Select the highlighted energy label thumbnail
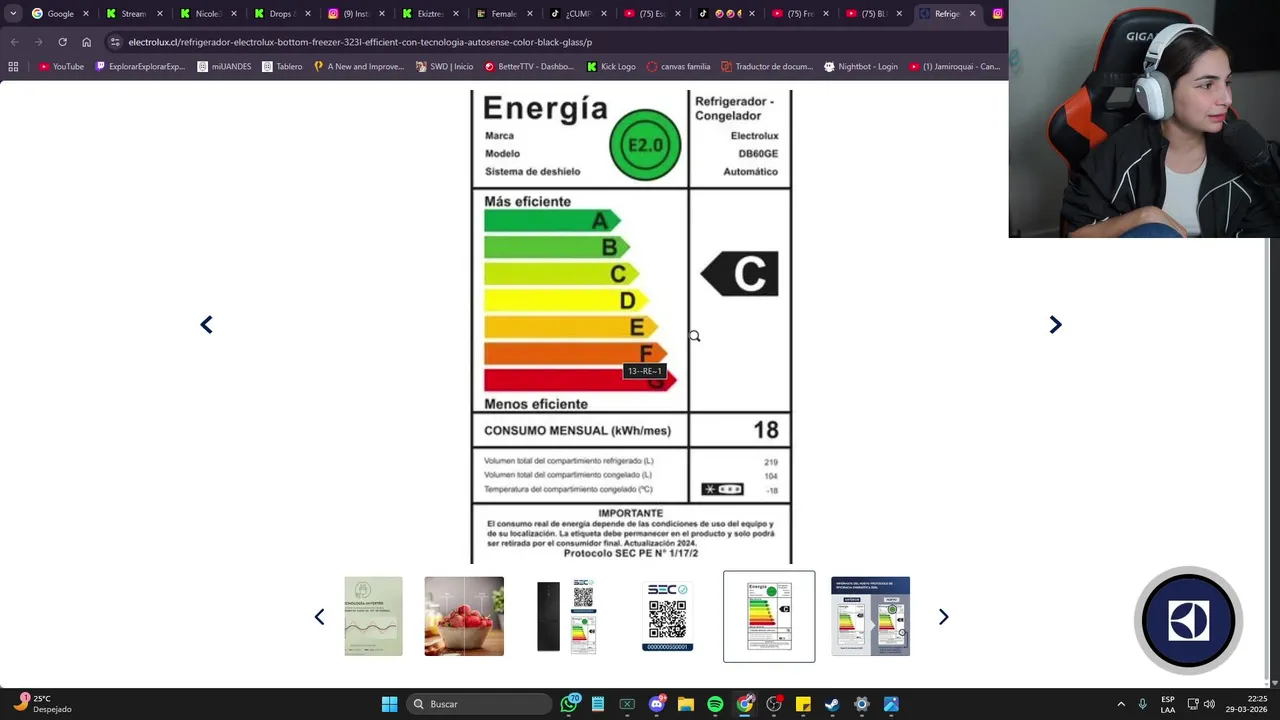The image size is (1280, 720). coord(769,616)
